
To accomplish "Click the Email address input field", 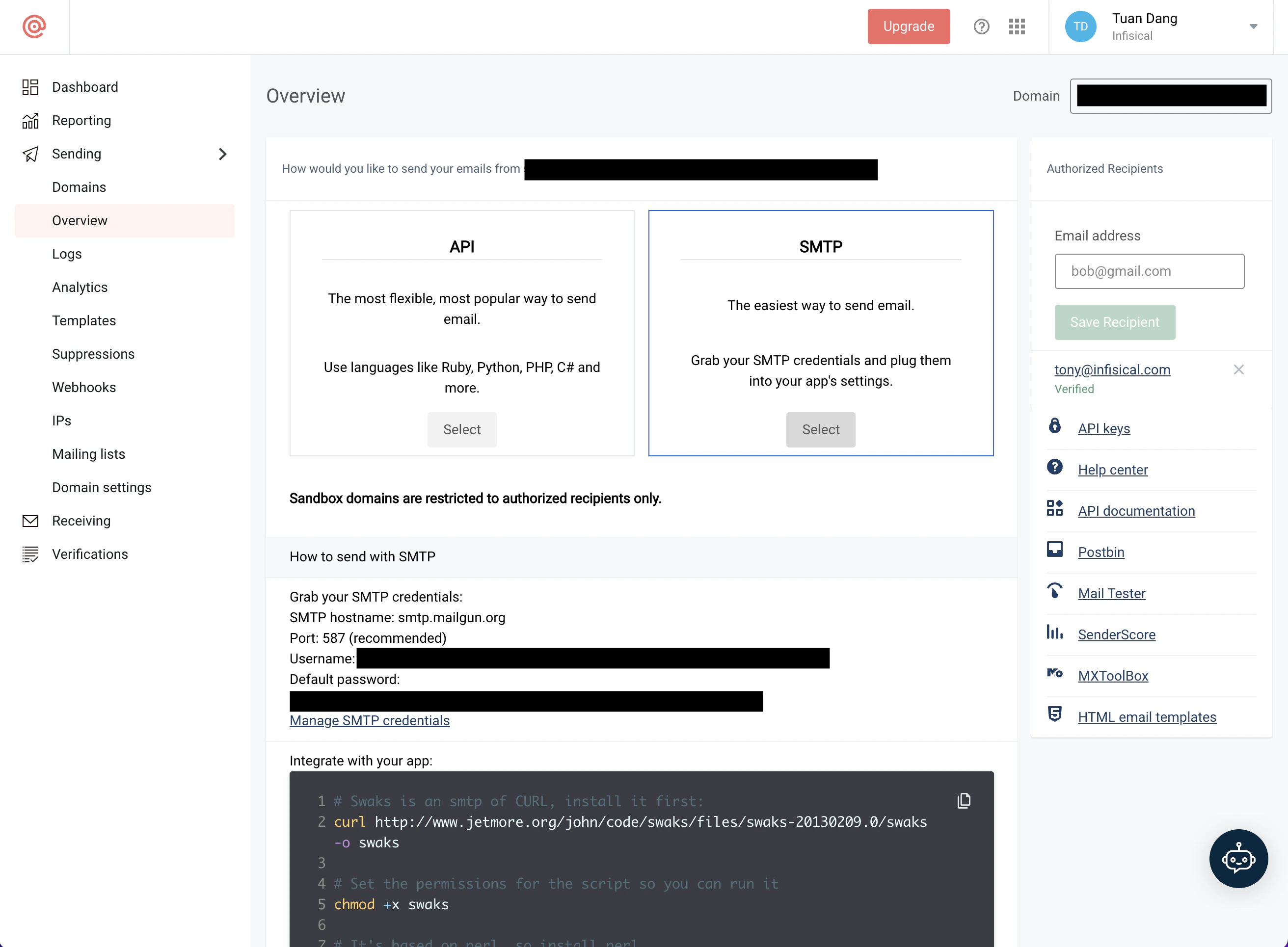I will (x=1149, y=271).
